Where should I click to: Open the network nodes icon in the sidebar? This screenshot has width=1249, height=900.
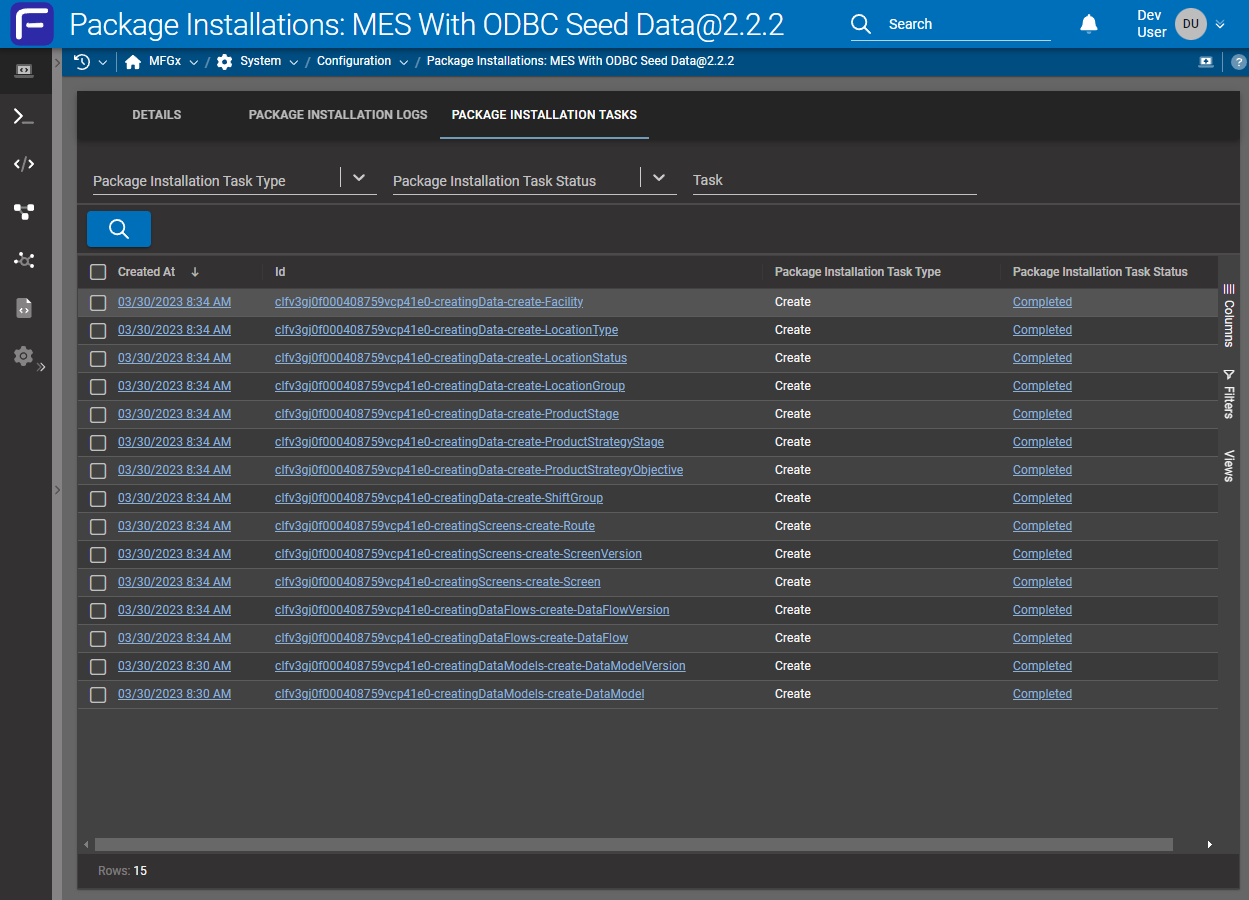click(x=24, y=260)
